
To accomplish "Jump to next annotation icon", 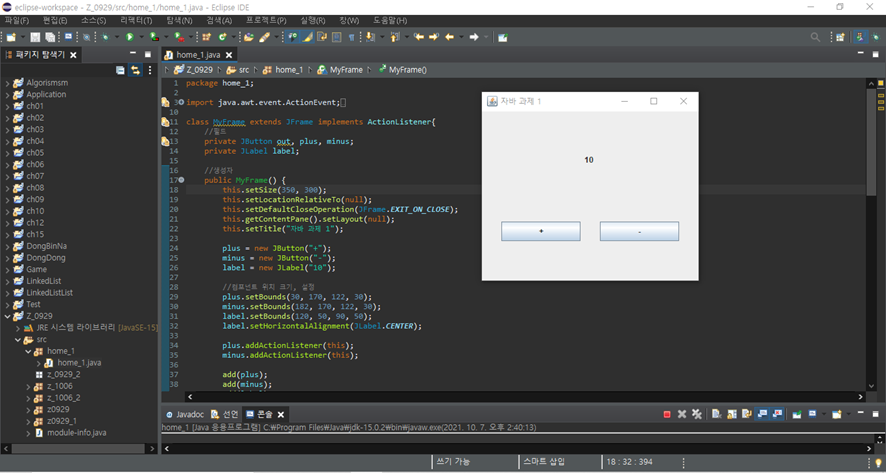I will coord(370,37).
